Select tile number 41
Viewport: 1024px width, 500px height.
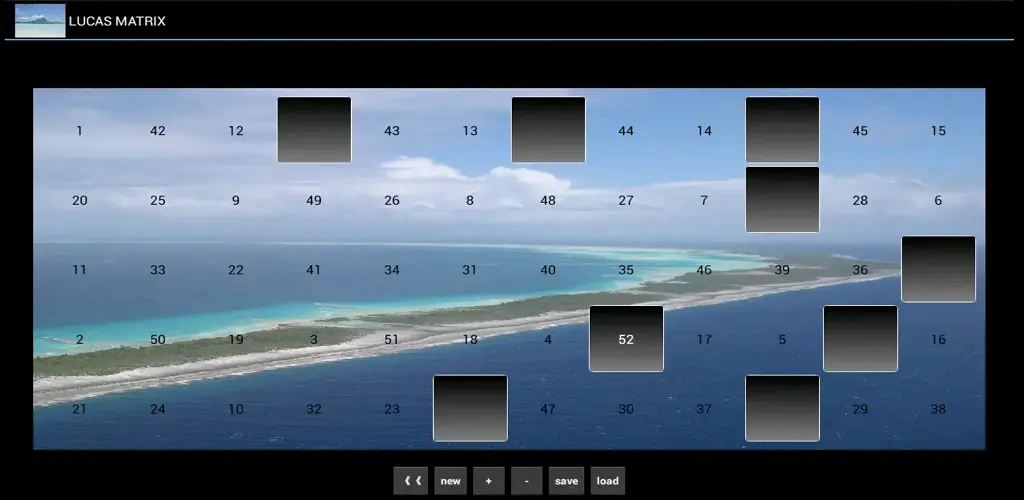click(314, 270)
